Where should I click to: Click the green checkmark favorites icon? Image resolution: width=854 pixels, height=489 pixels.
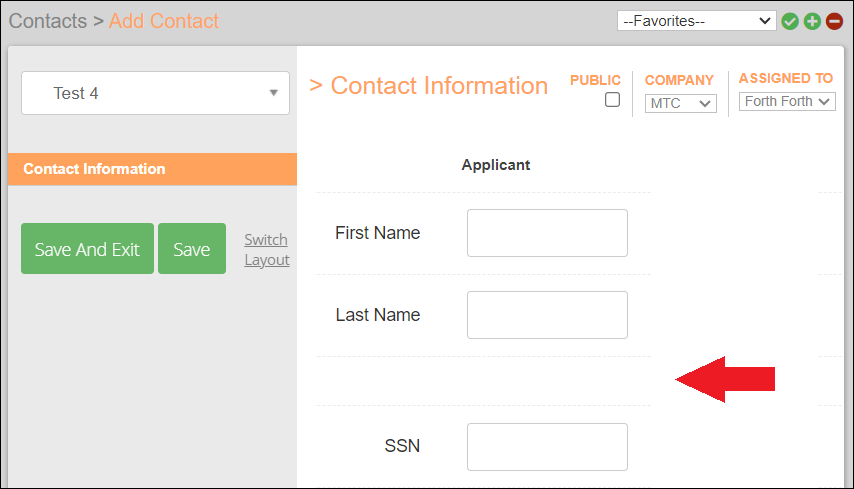pyautogui.click(x=790, y=21)
